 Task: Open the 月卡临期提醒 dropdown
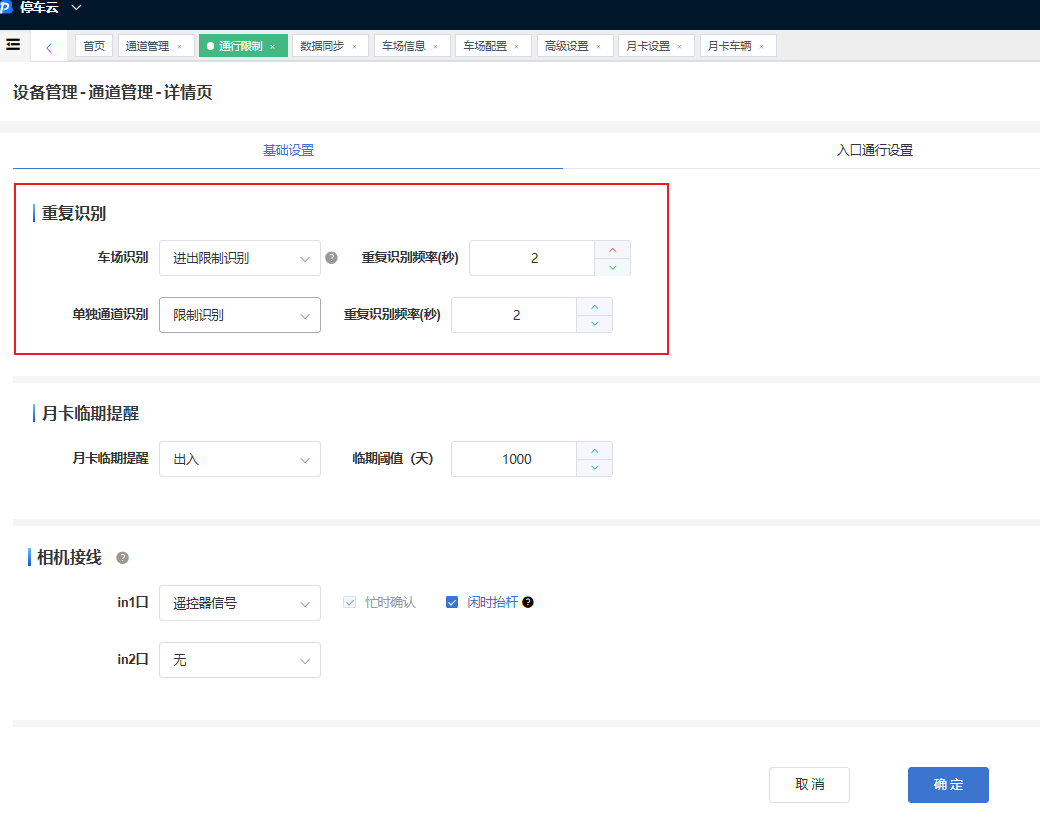tap(240, 459)
